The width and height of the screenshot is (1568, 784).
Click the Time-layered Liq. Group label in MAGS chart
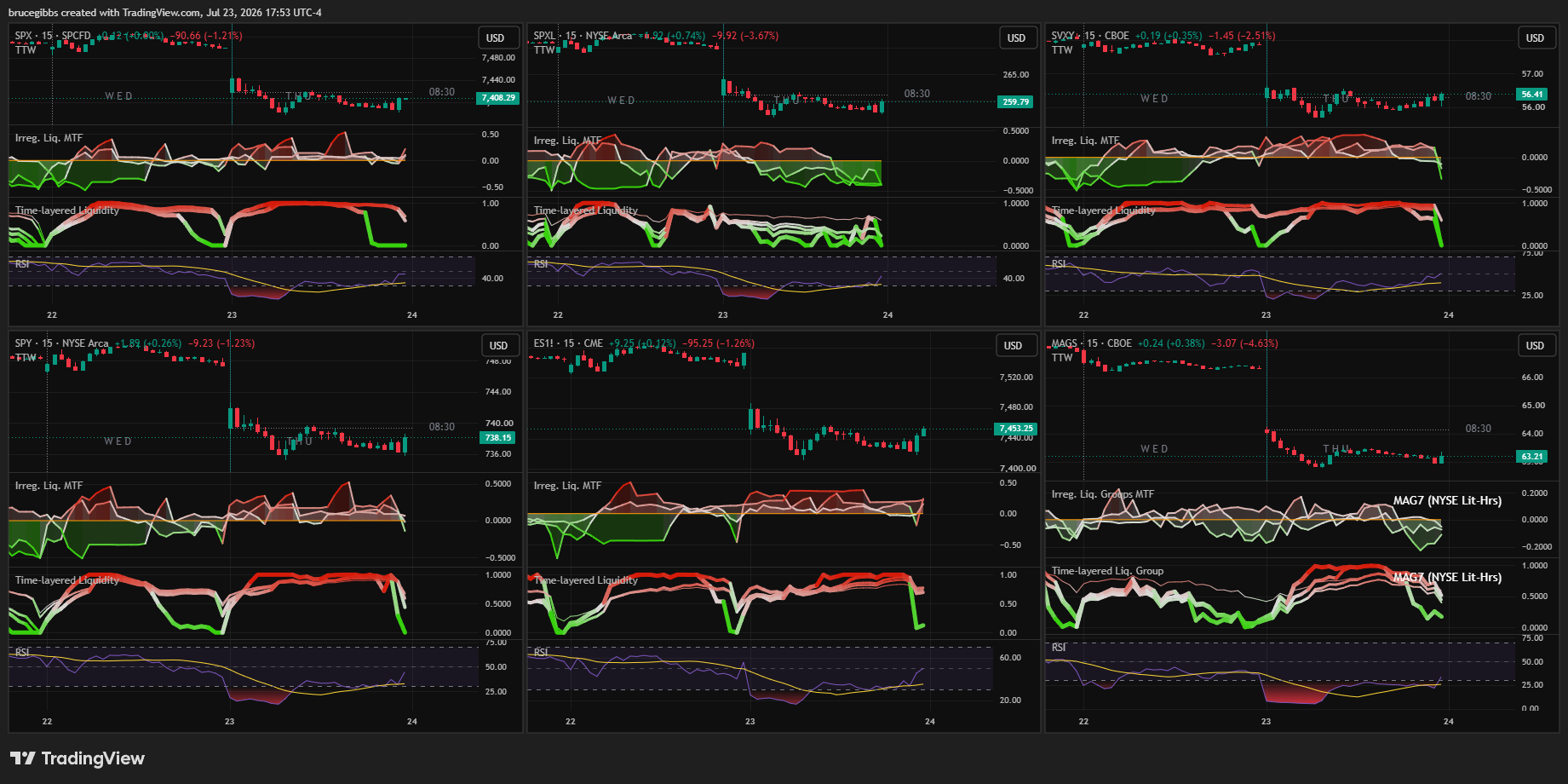[x=1107, y=571]
